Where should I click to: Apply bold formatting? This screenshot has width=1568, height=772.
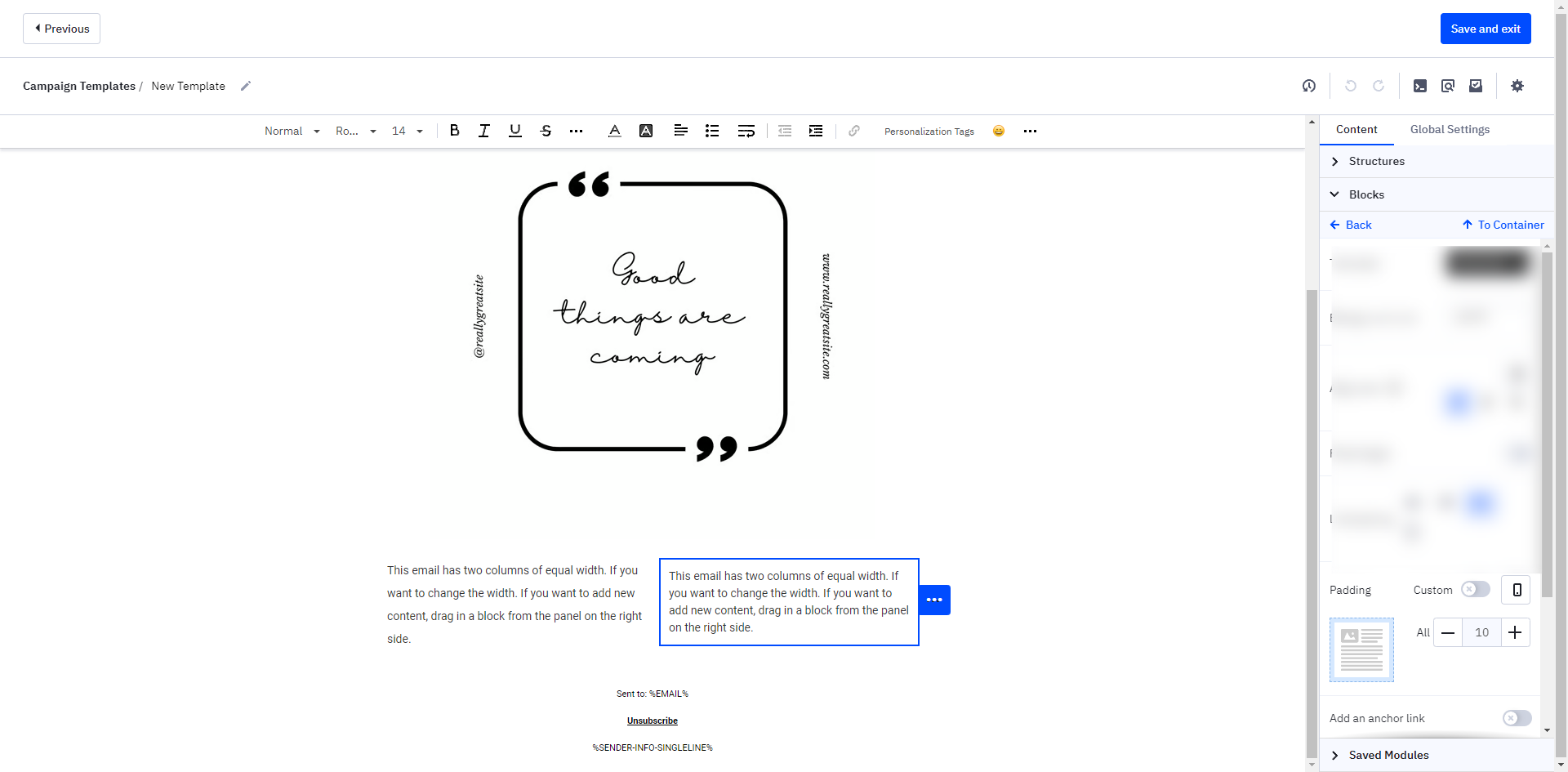point(455,131)
